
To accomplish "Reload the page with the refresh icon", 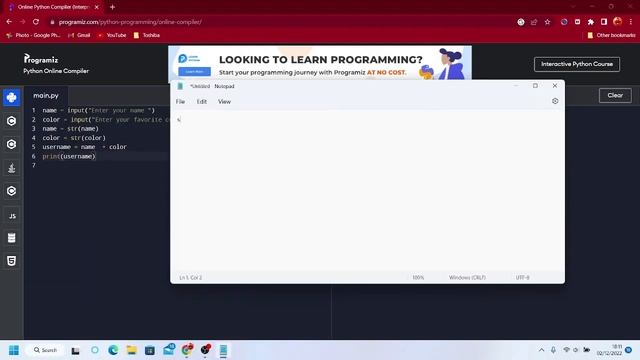I will click(36, 22).
